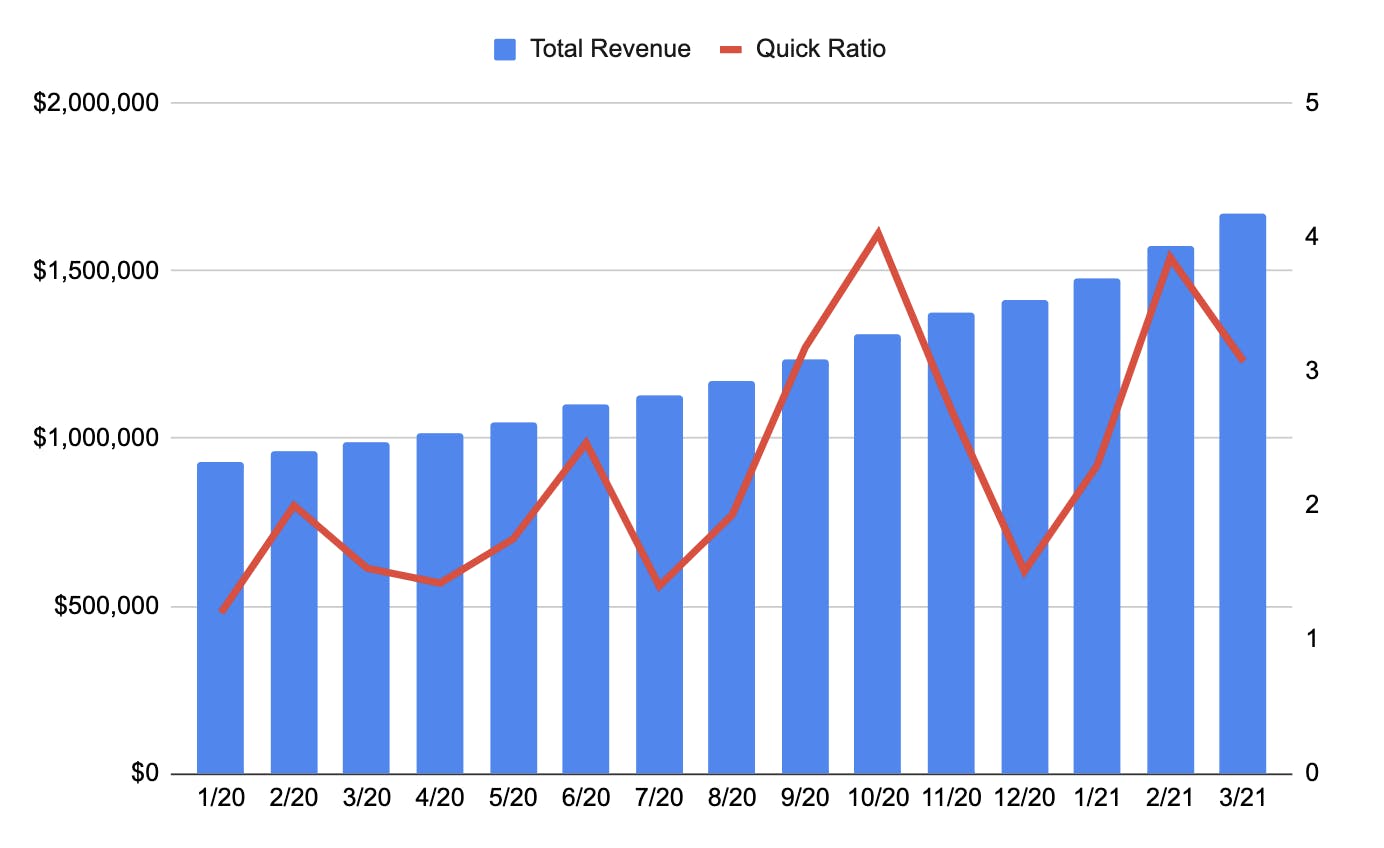
Task: Click the 2/20 x-axis label
Action: (x=294, y=799)
